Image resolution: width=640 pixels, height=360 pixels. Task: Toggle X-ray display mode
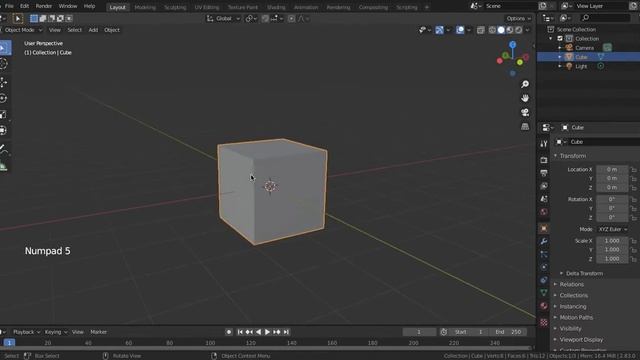481,30
